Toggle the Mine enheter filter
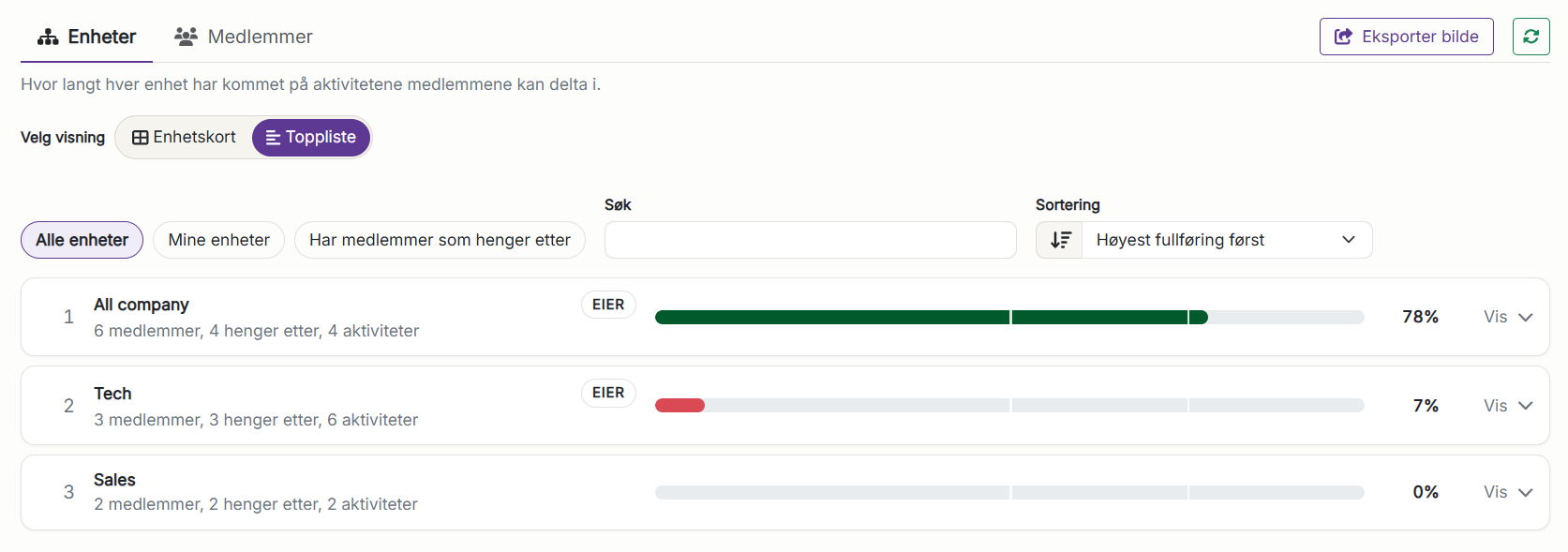The image size is (1568, 552). click(x=218, y=240)
